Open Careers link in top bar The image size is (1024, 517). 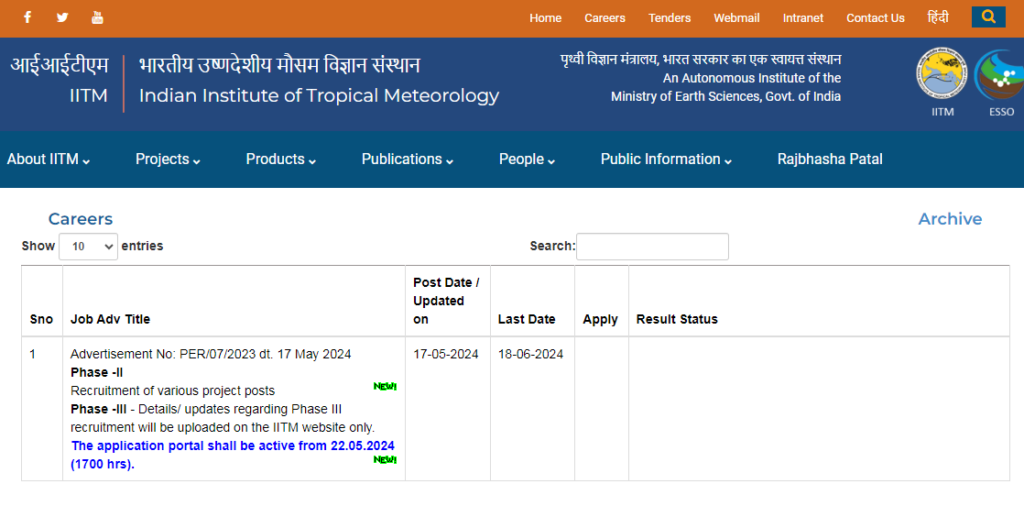(x=605, y=18)
